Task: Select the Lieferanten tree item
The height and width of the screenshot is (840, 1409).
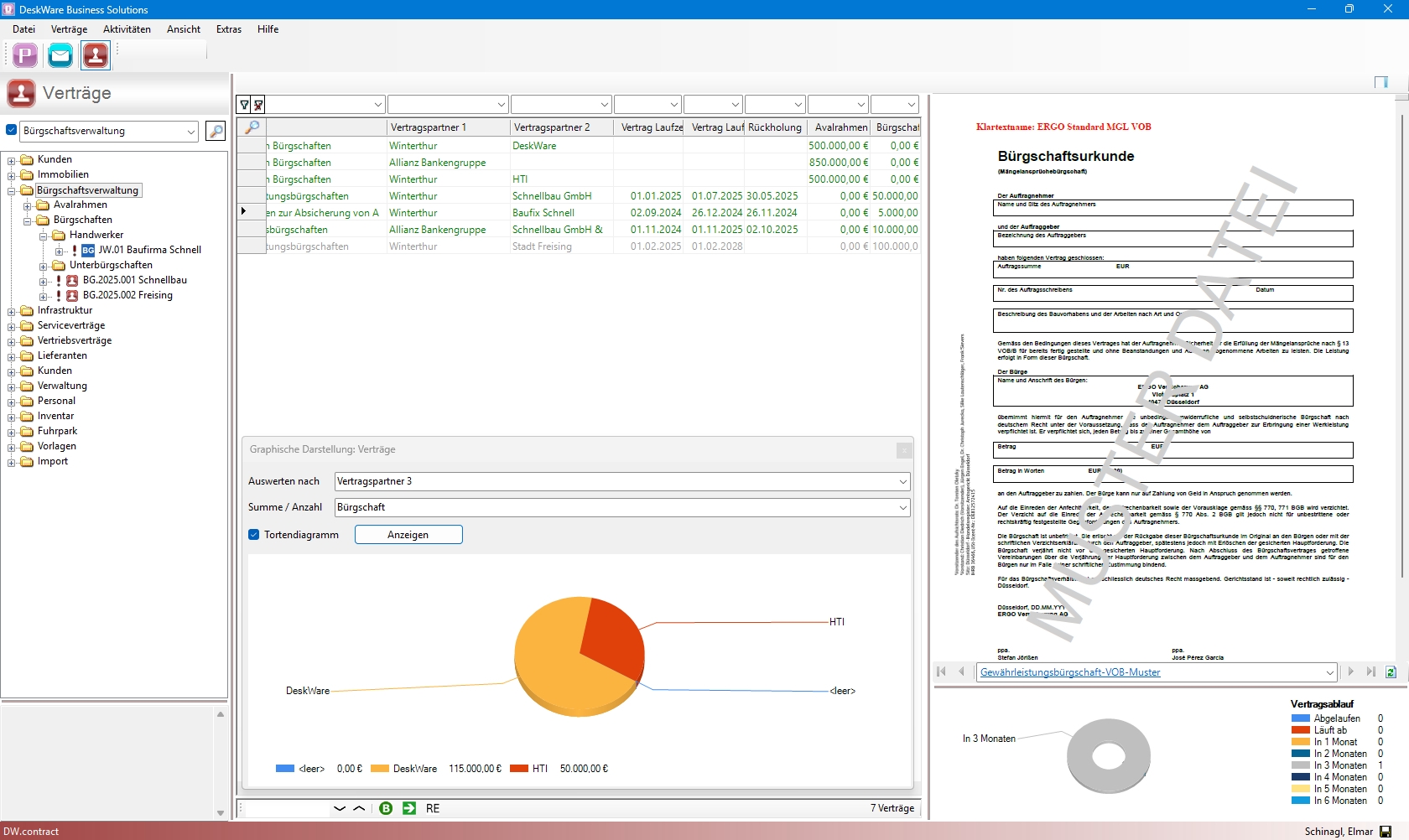Action: 62,355
